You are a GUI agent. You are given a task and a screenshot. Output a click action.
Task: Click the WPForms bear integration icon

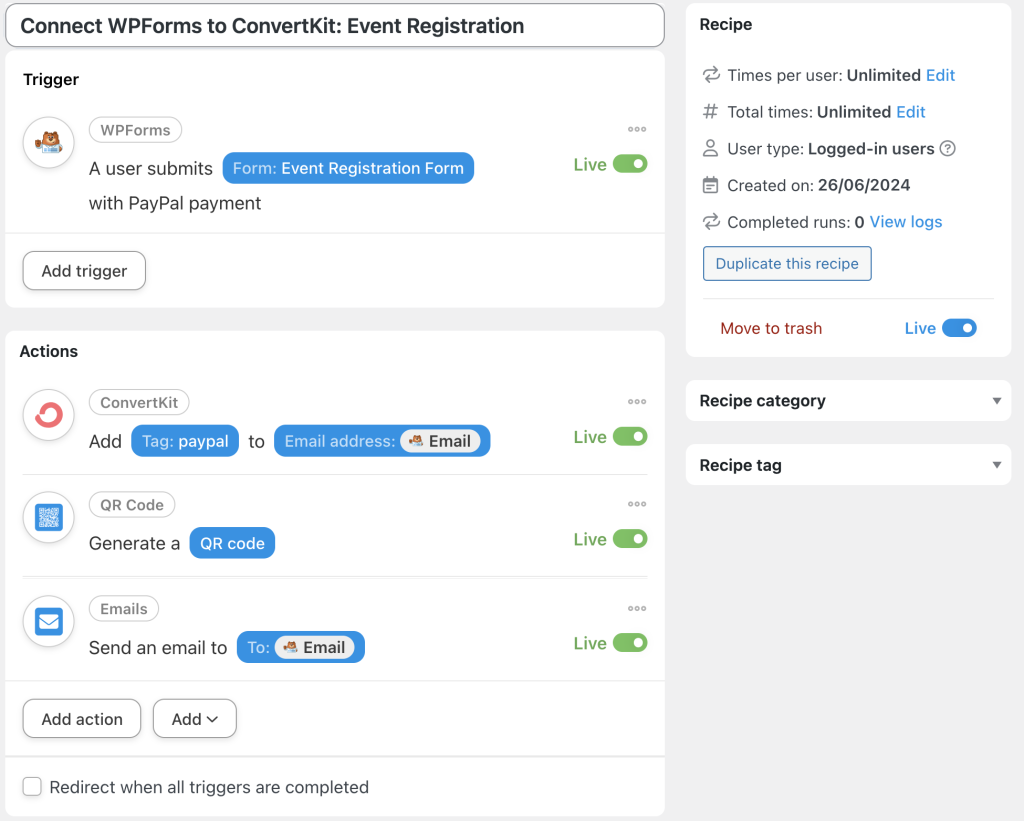coord(47,143)
